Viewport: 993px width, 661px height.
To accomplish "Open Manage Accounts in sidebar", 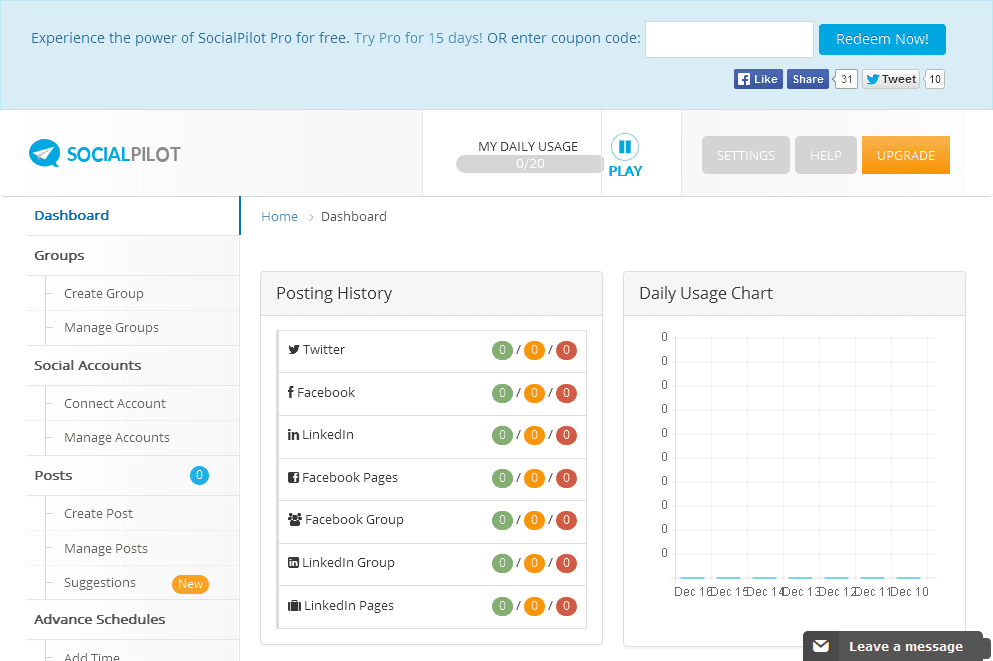I will pyautogui.click(x=117, y=438).
